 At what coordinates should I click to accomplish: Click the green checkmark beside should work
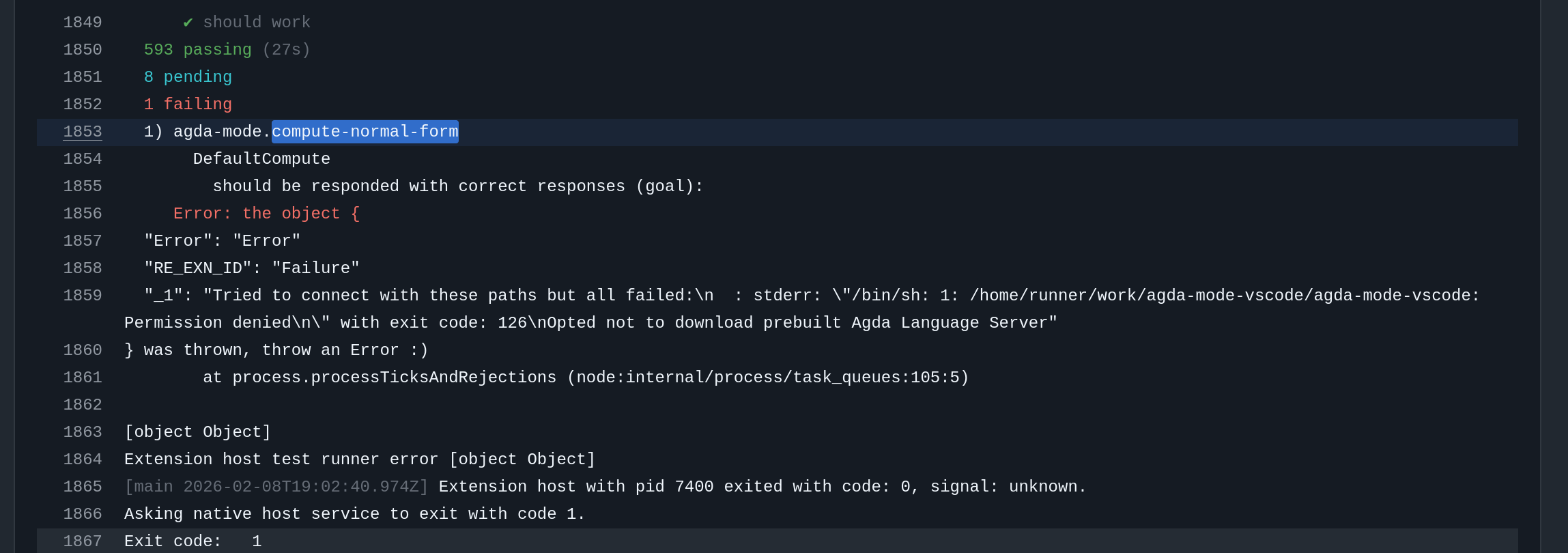coord(188,23)
